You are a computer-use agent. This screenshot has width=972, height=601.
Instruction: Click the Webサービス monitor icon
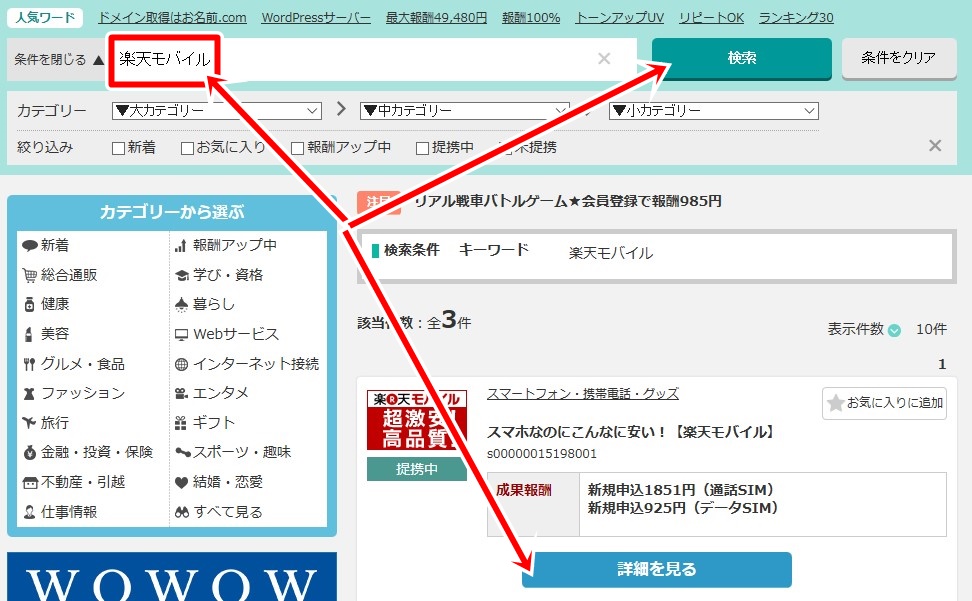pos(181,335)
